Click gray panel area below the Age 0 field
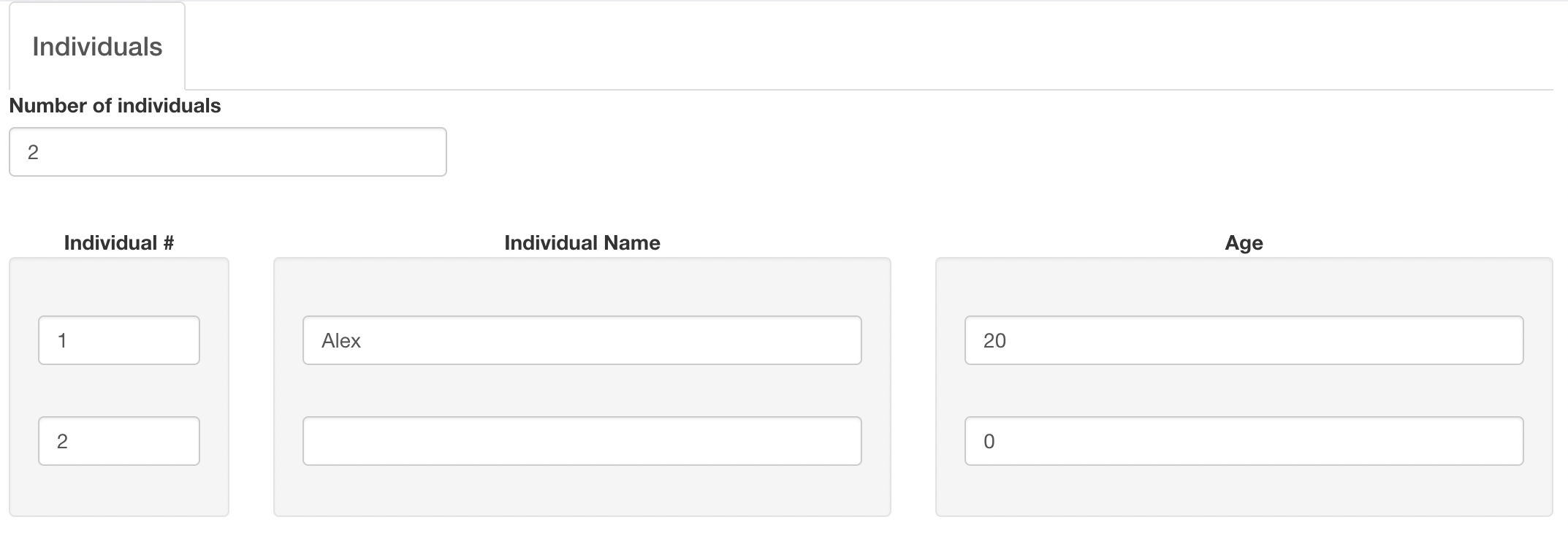The image size is (1568, 533). [1244, 491]
